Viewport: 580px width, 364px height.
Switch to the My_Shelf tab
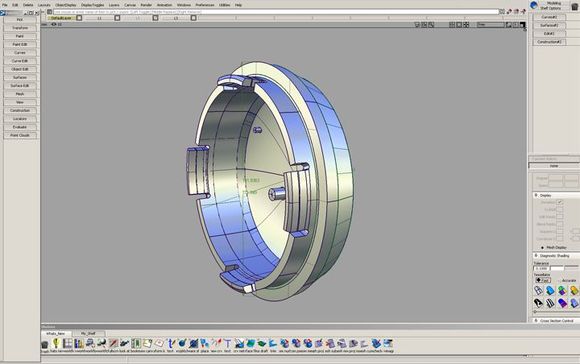pos(88,333)
